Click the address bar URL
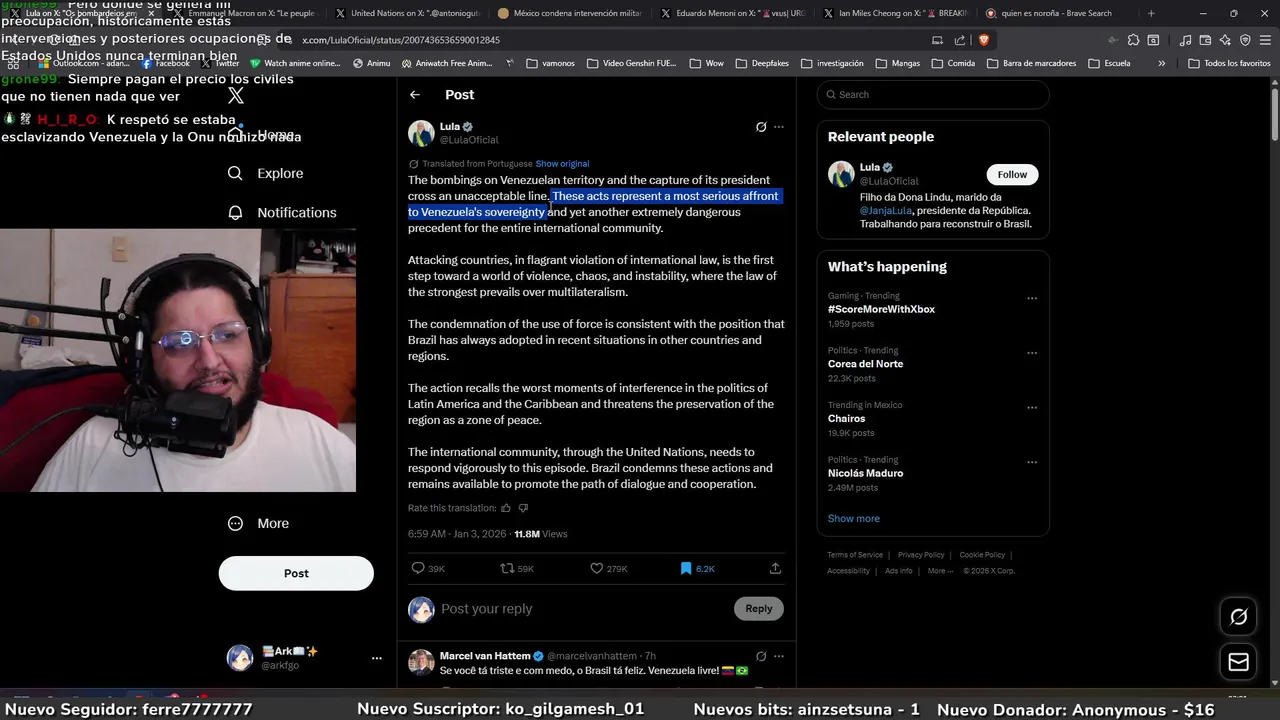Image resolution: width=1280 pixels, height=720 pixels. (x=401, y=40)
